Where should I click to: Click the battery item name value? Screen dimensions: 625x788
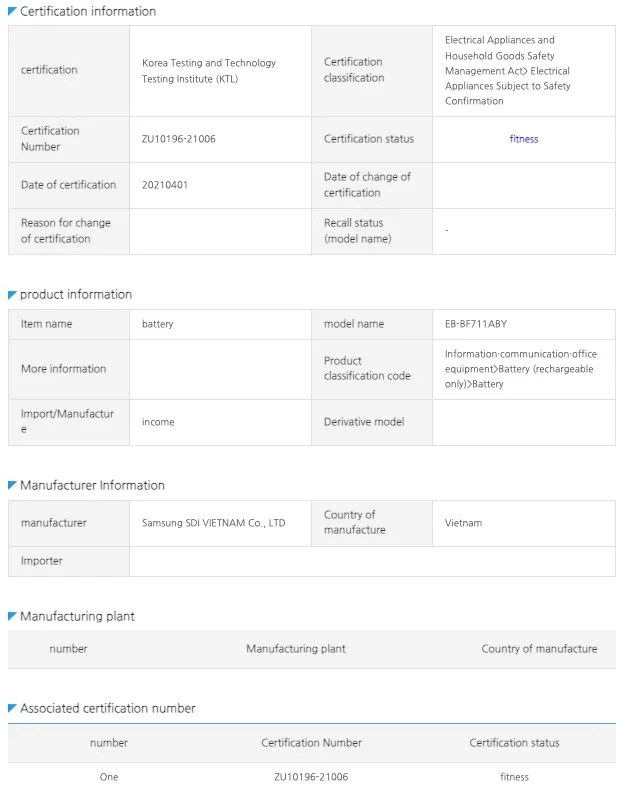coord(157,324)
